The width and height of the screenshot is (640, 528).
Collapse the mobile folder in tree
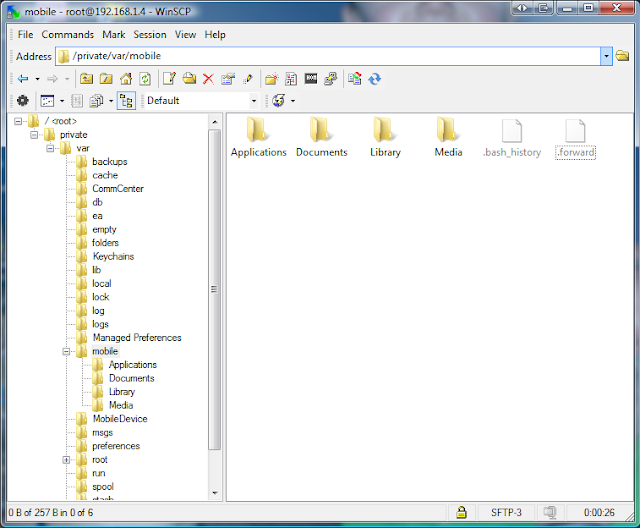(x=66, y=351)
